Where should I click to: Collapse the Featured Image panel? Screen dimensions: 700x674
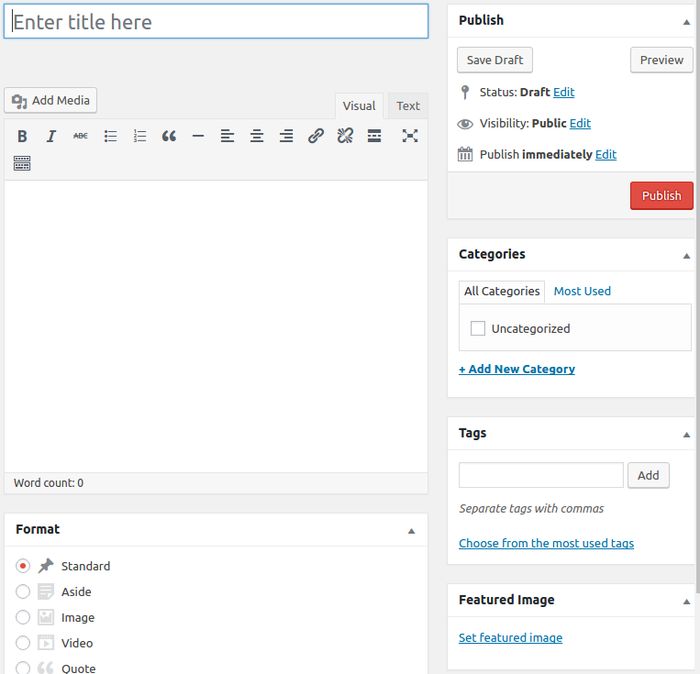[687, 602]
